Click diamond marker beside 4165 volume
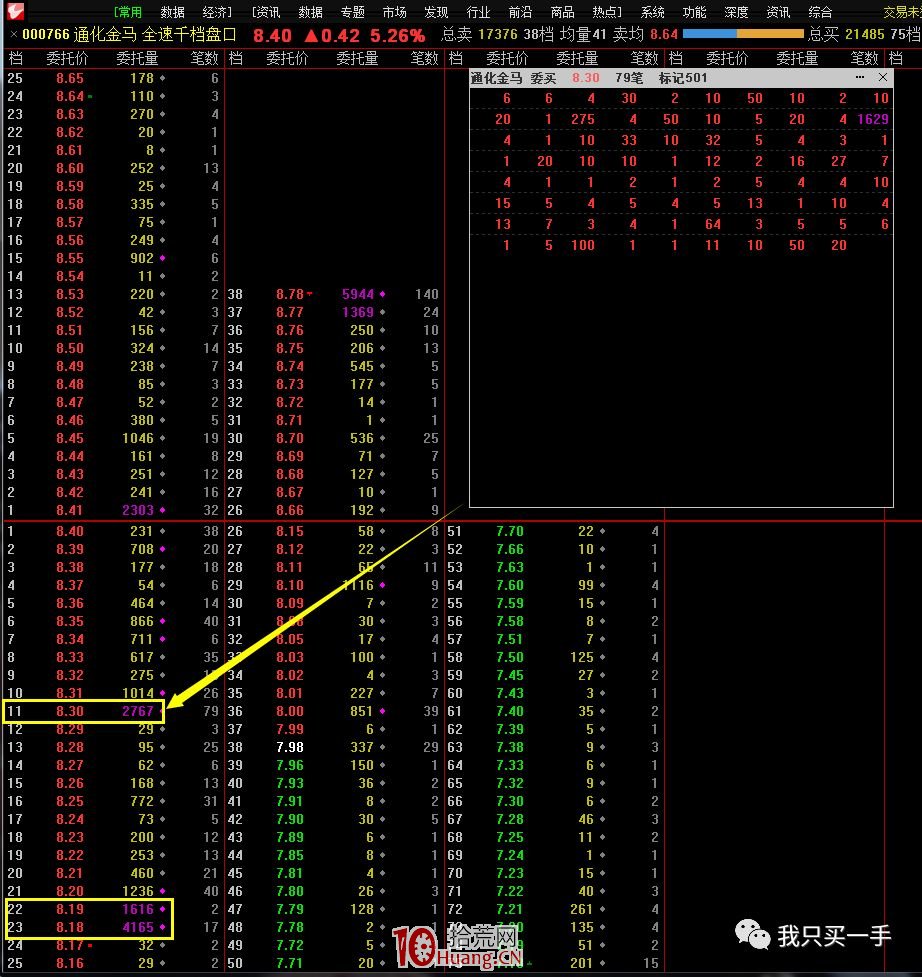 point(163,927)
